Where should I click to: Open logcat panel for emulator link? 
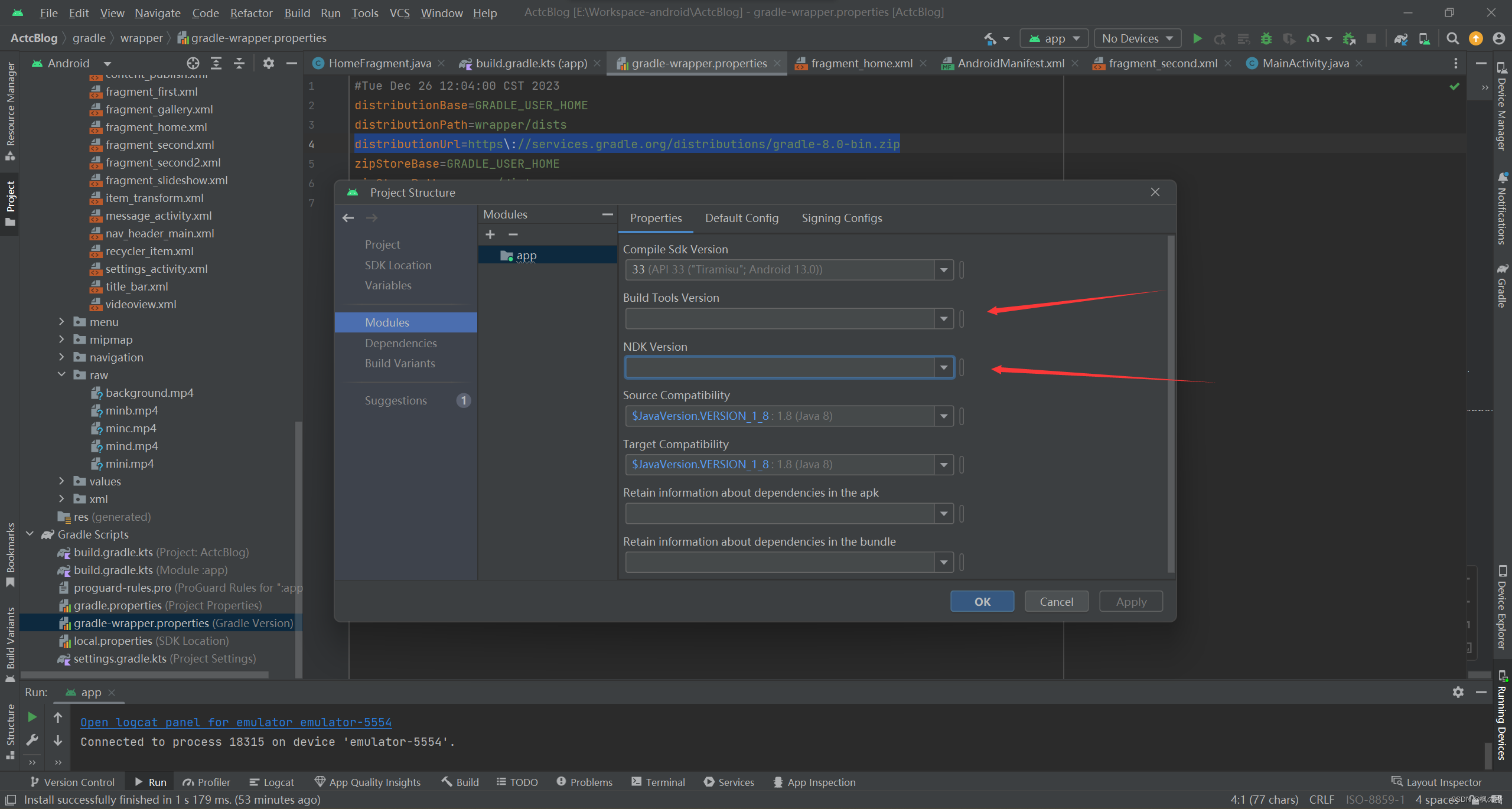236,722
